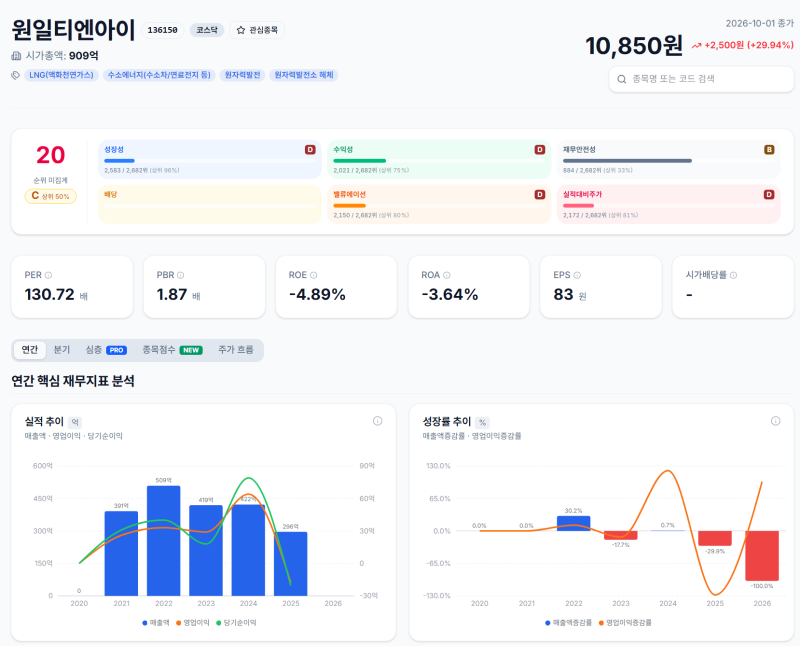Open the PBR info tooltip icon
Screen dimensions: 800x646
coord(181,275)
